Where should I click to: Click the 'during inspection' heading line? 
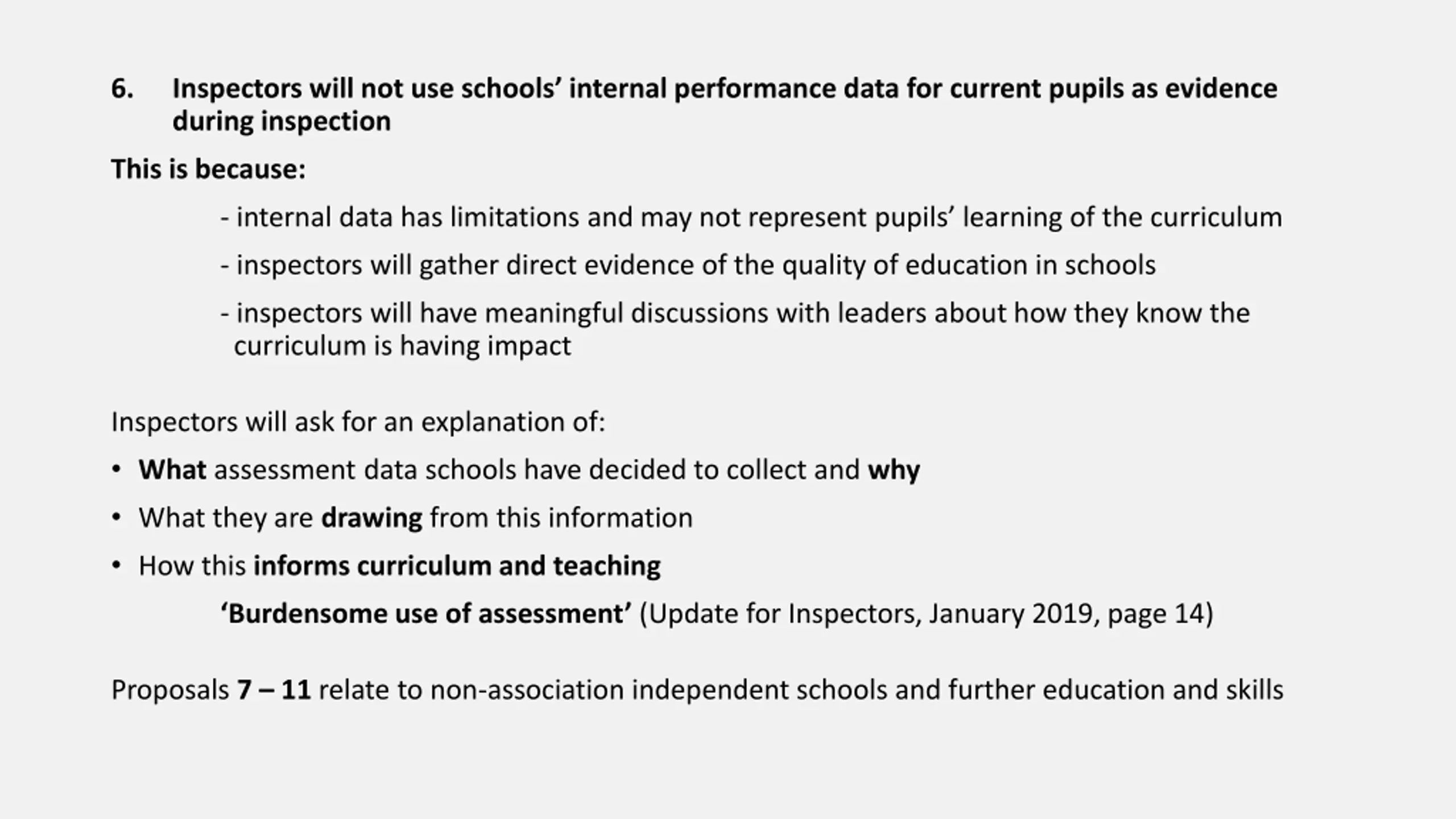pyautogui.click(x=282, y=122)
